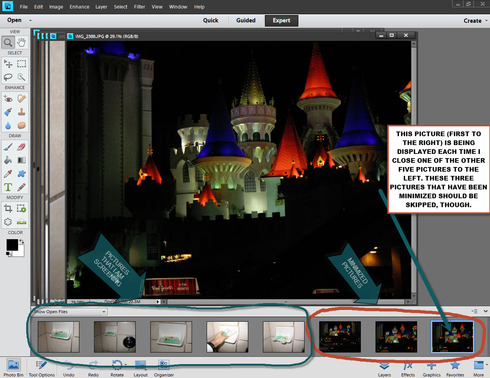Open the View menu
The width and height of the screenshot is (490, 378).
pos(157,7)
